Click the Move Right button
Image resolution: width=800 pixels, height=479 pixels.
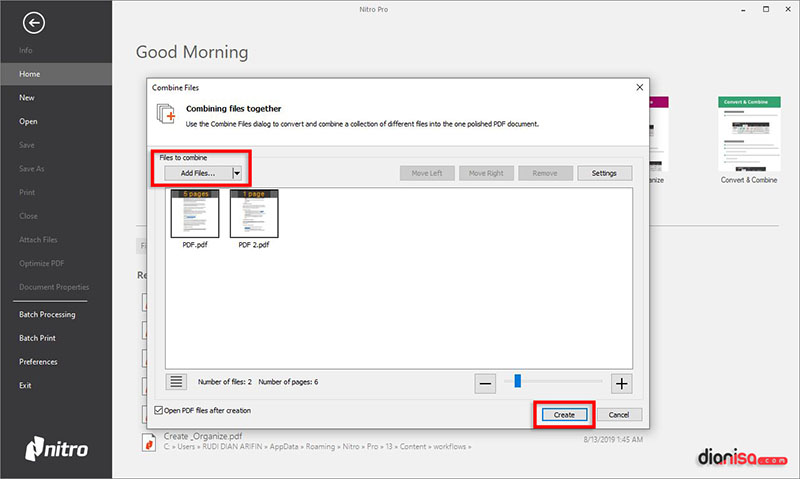tap(486, 173)
